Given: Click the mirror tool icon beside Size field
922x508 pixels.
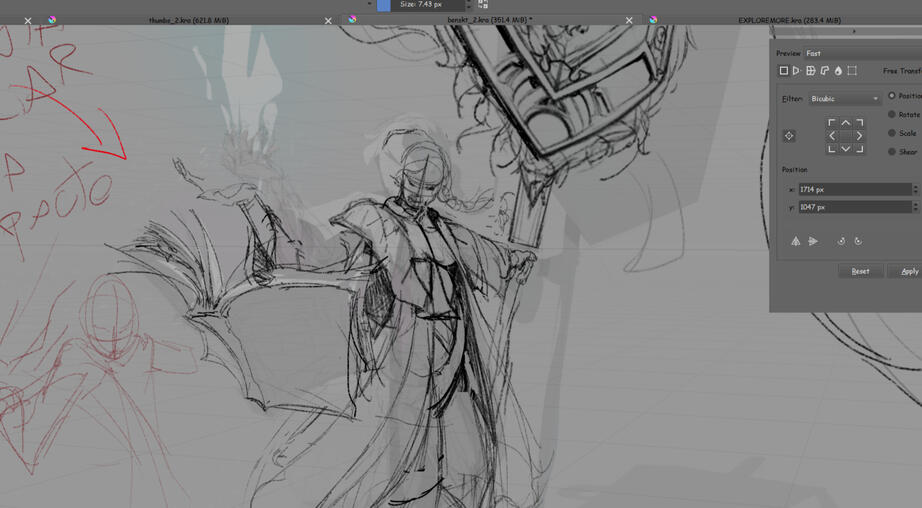Looking at the screenshot, I should coord(483,4).
